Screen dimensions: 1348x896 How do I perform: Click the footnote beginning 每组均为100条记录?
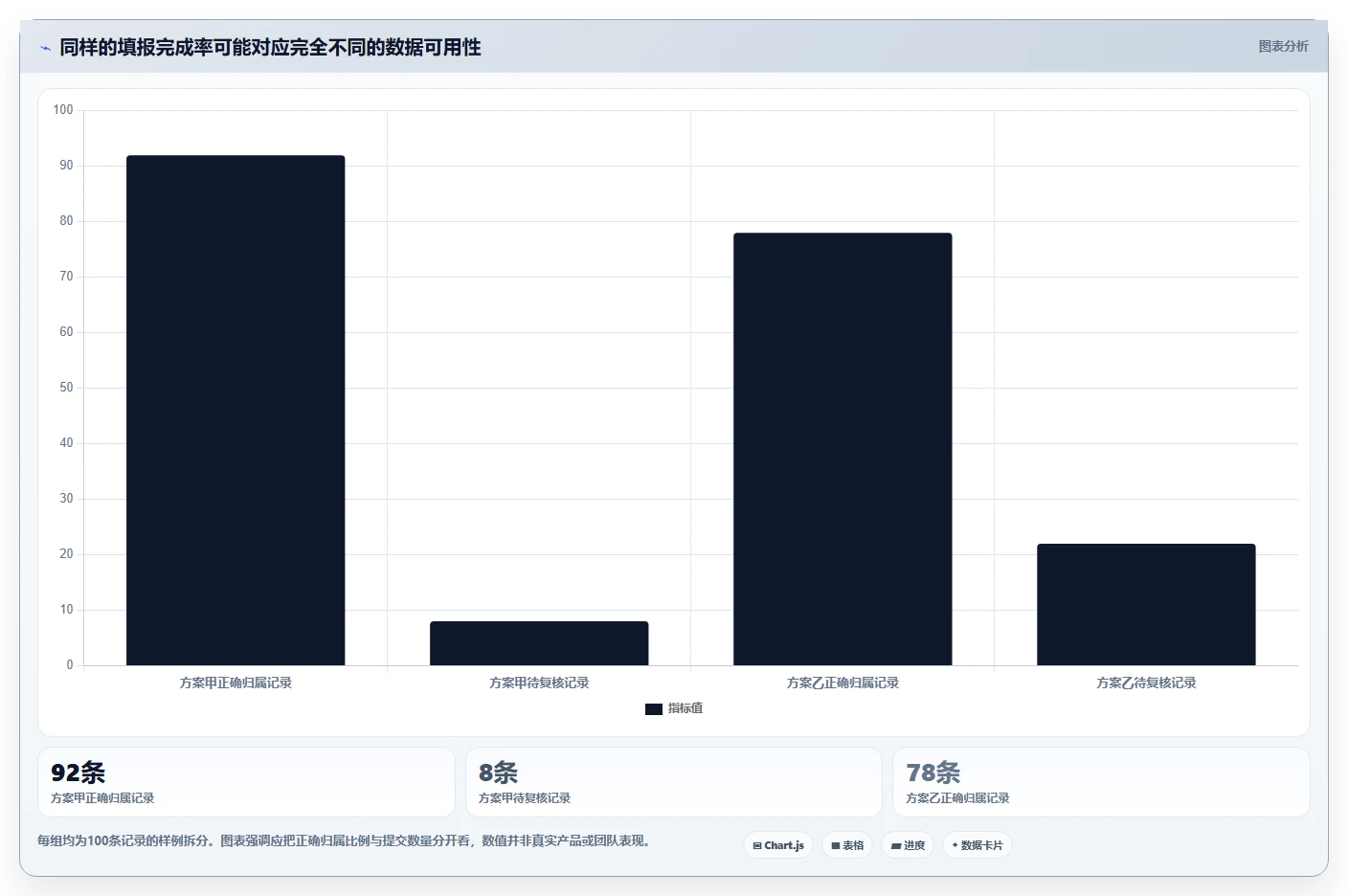[347, 841]
